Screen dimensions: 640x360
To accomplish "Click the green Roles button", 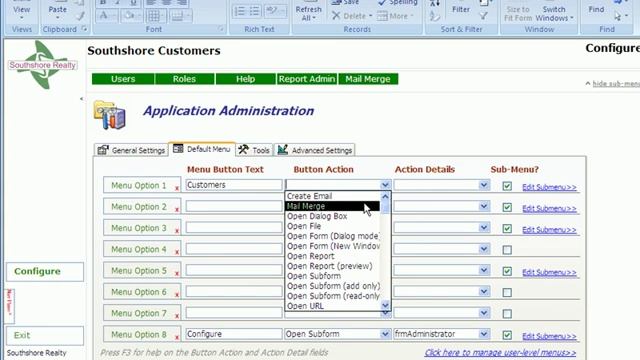I will (184, 79).
